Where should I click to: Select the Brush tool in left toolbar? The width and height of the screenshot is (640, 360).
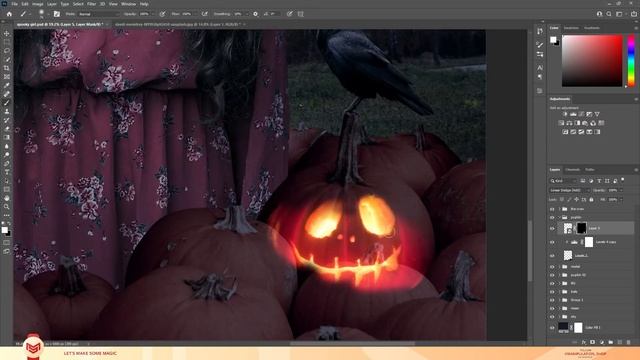(7, 103)
